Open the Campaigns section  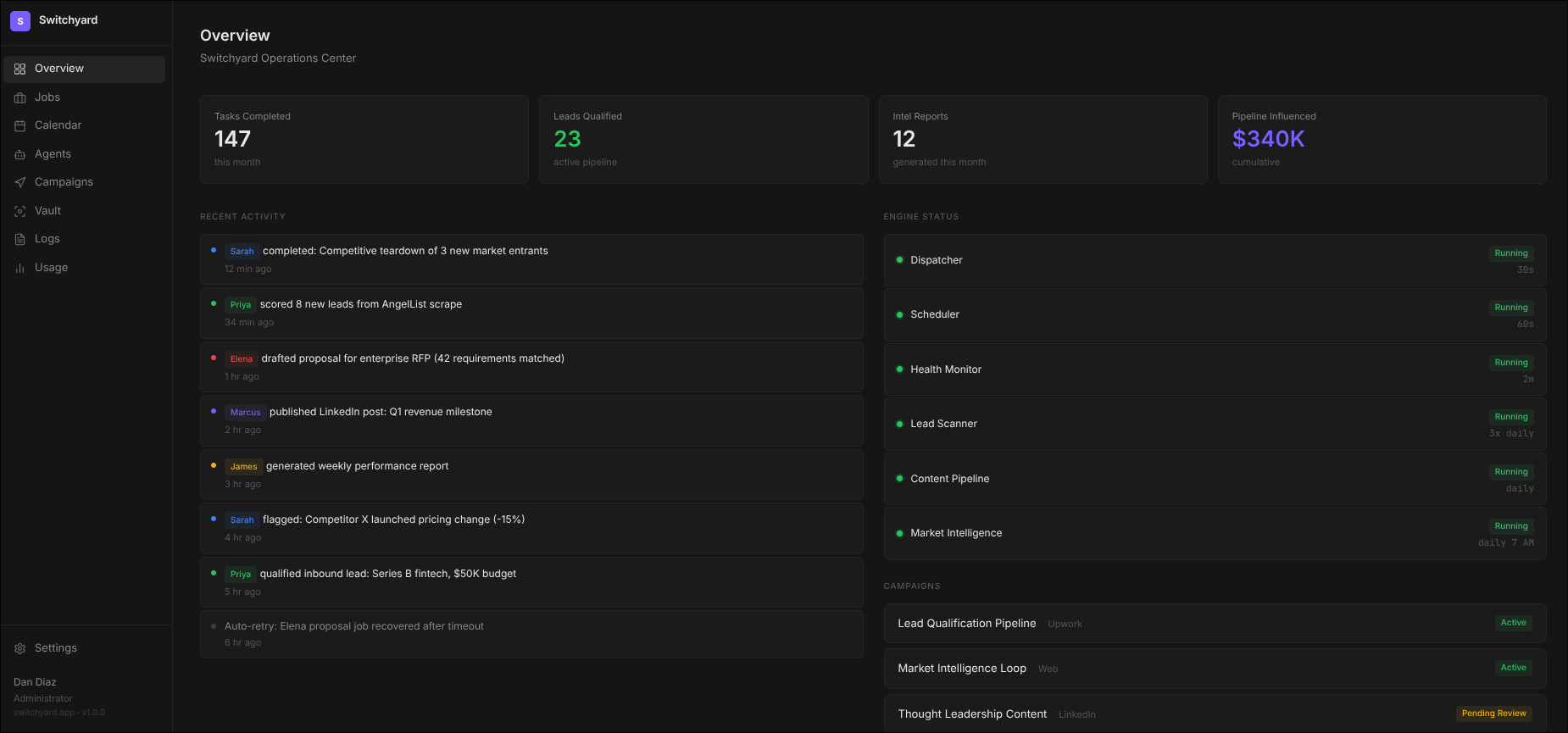pos(84,182)
